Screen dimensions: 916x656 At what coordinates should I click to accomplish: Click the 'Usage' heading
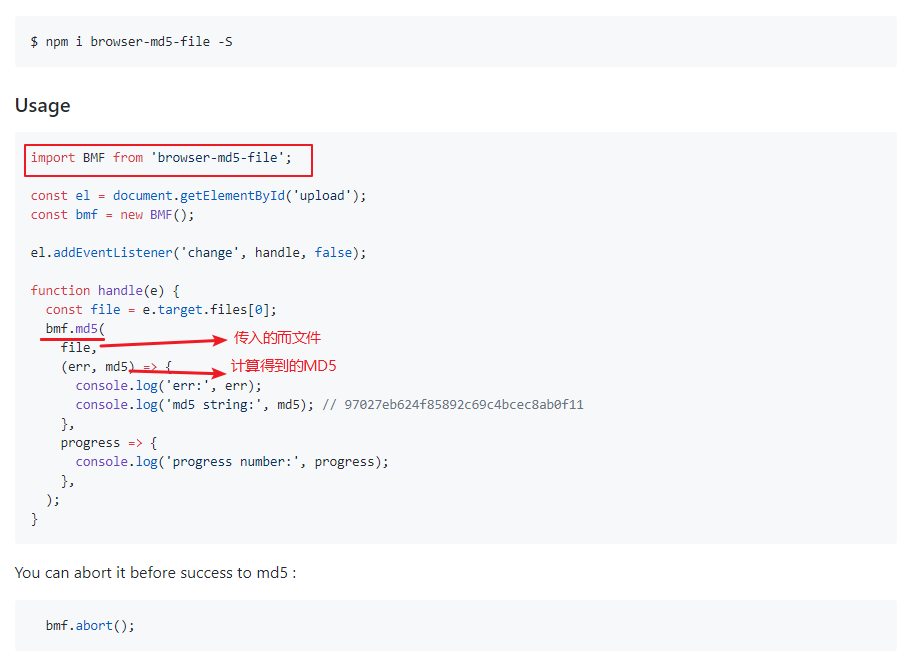click(43, 106)
